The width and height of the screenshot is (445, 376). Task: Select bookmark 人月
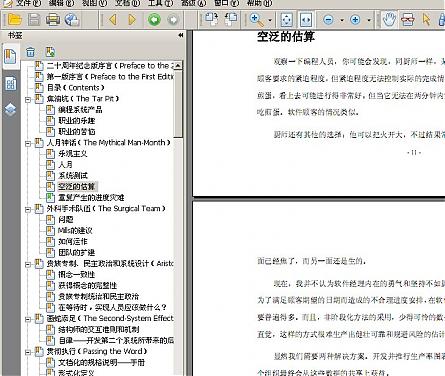pos(65,165)
